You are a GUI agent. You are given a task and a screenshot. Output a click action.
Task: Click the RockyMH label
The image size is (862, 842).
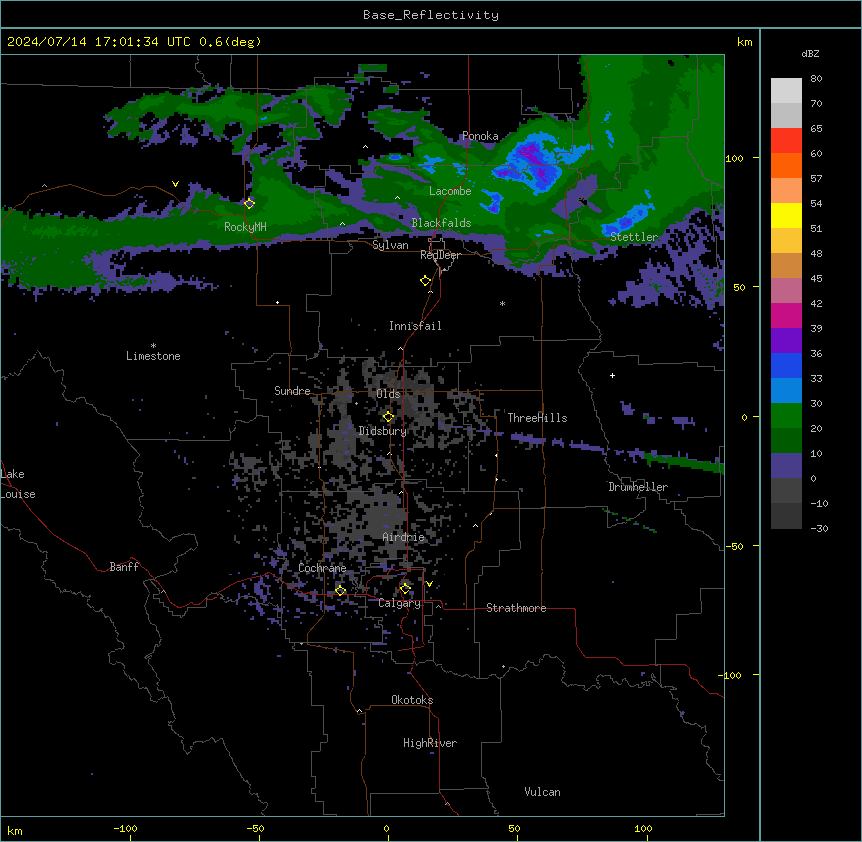click(x=245, y=226)
